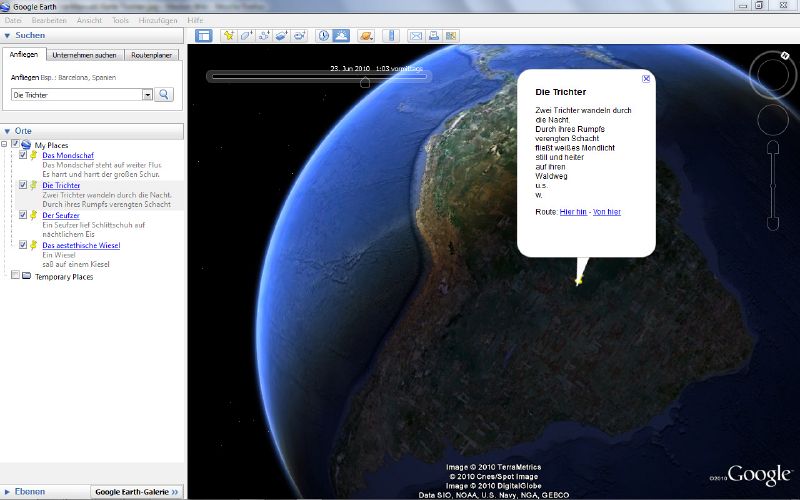Uncheck the Der Seufzer checkbox
Viewport: 800px width, 500px height.
pyautogui.click(x=23, y=215)
